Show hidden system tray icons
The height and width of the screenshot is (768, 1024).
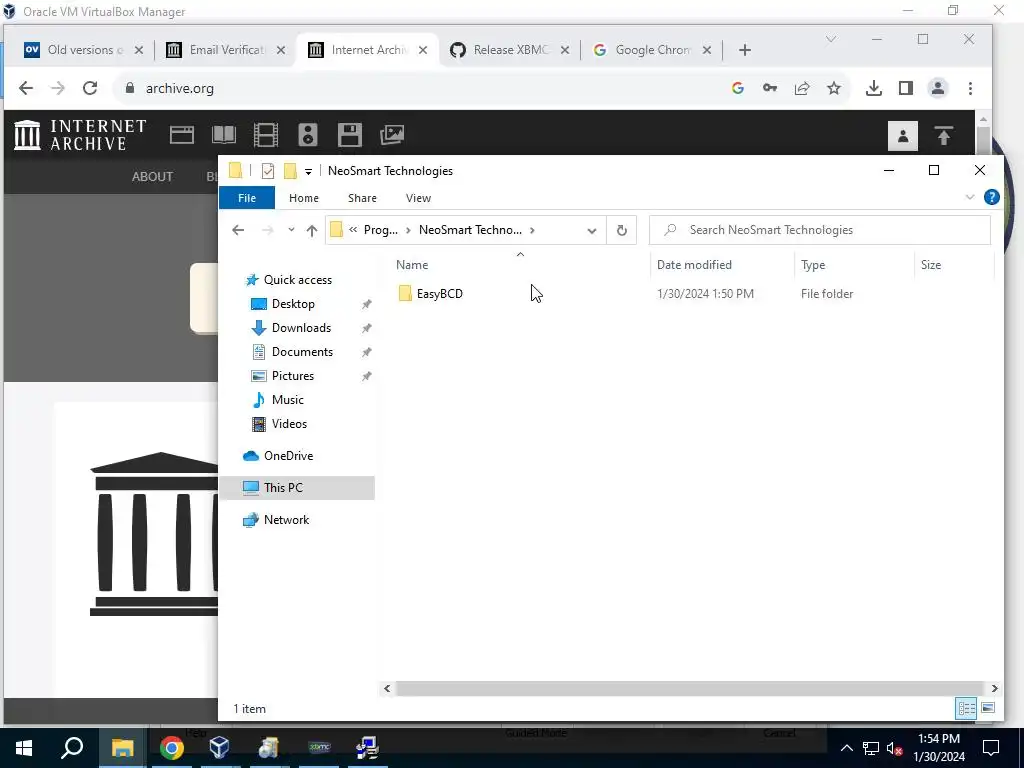pyautogui.click(x=846, y=748)
